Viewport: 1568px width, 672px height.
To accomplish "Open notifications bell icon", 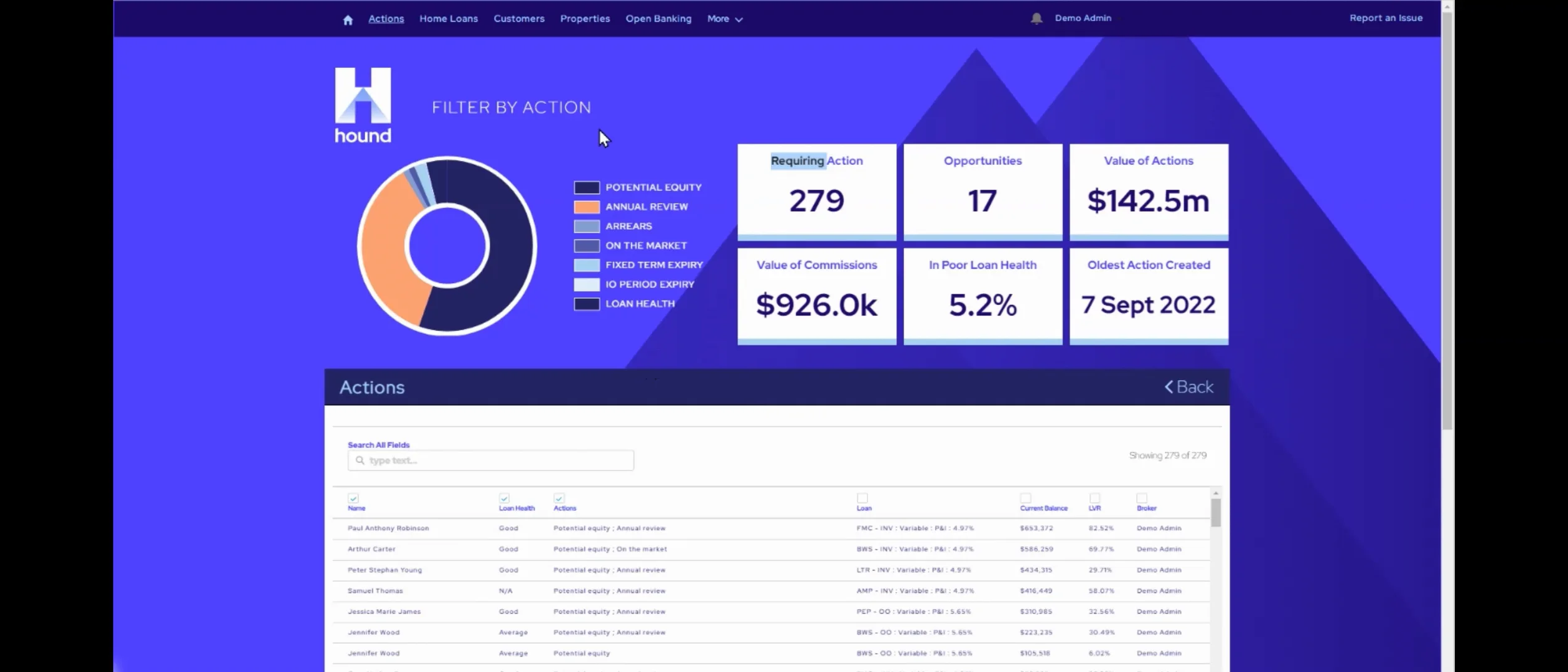I will 1036,19.
